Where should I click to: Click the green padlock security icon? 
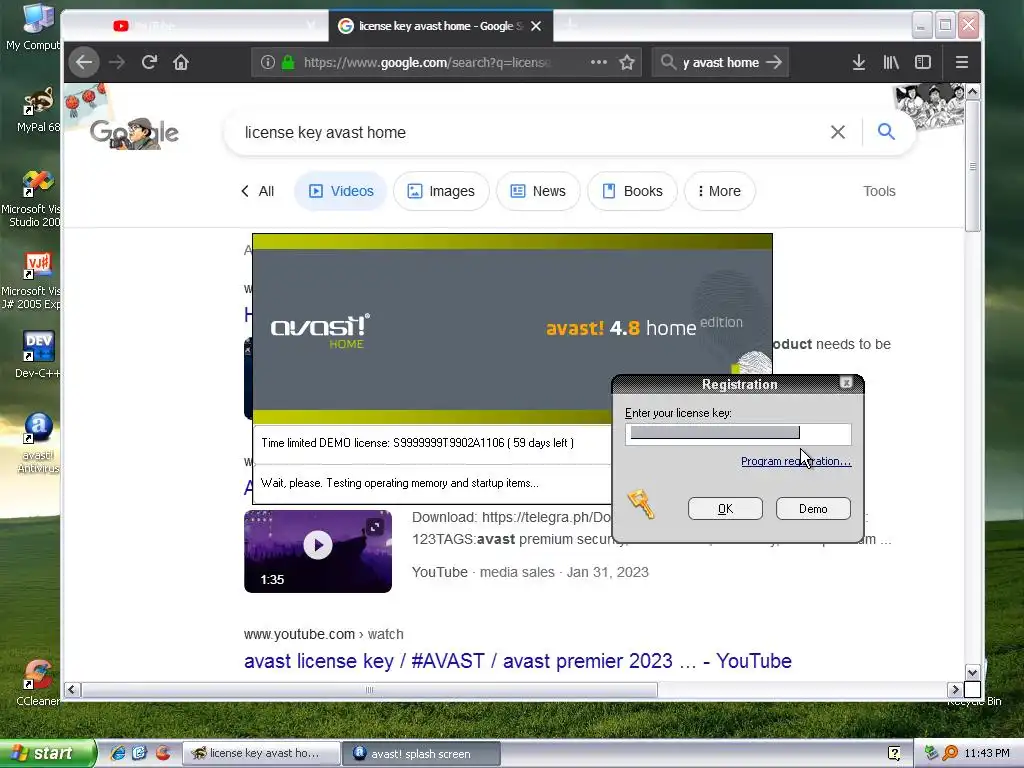tap(288, 63)
